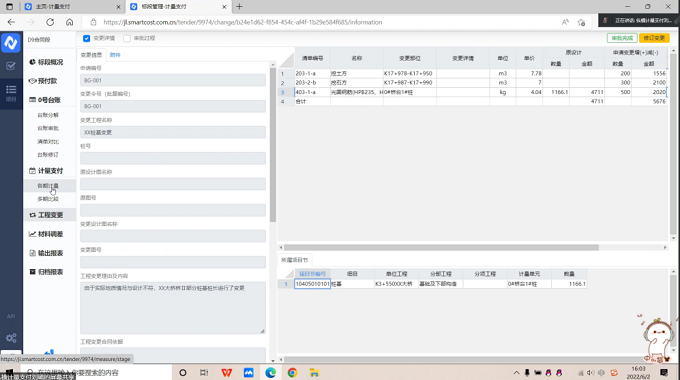Click the blue app logo in sidebar
The width and height of the screenshot is (680, 380).
[x=11, y=43]
